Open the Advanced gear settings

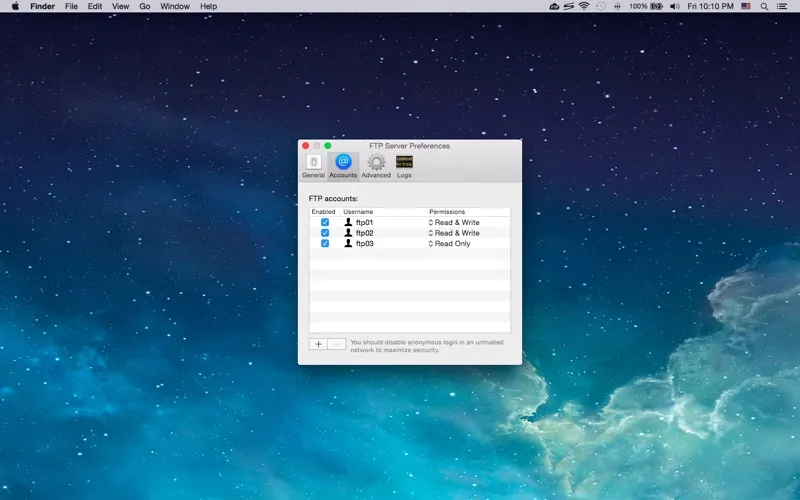click(376, 165)
